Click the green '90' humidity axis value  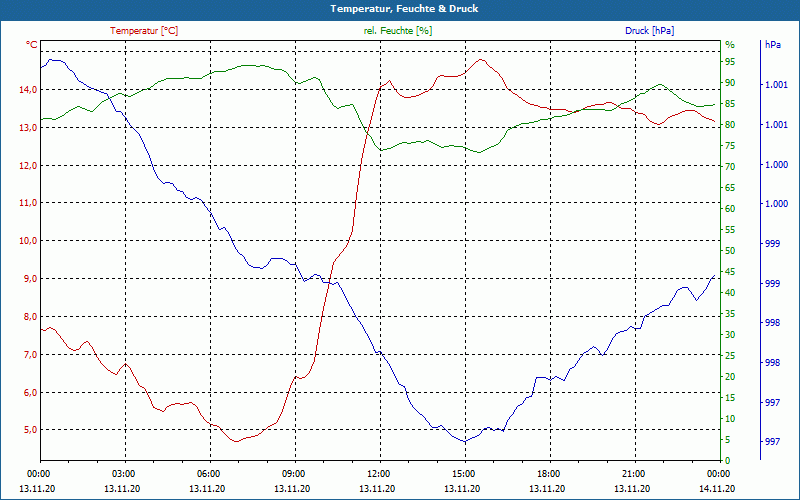click(x=730, y=83)
